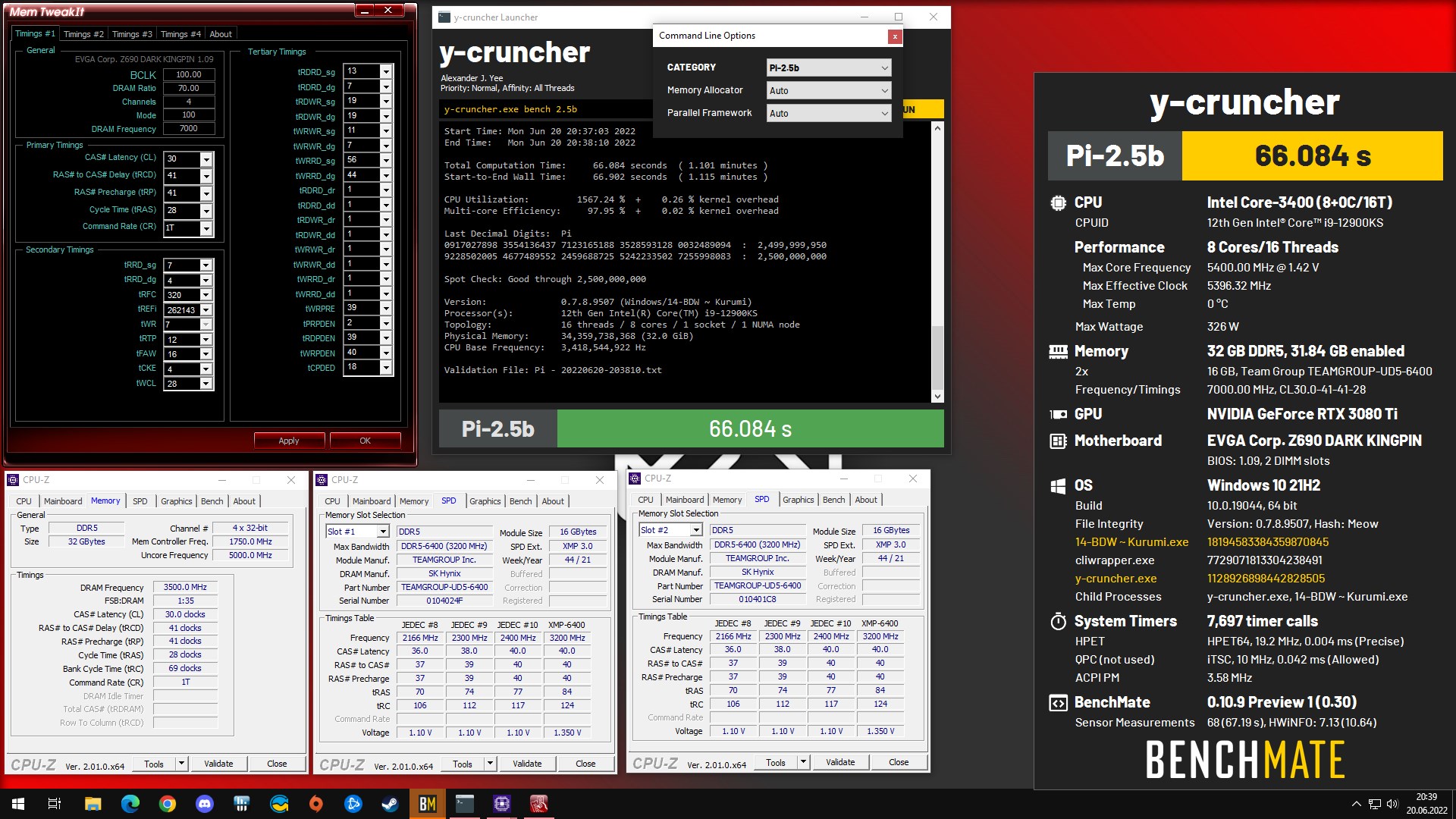Open Tools dropdown arrow in left CPU-Z window
This screenshot has height=819, width=1456.
point(181,764)
